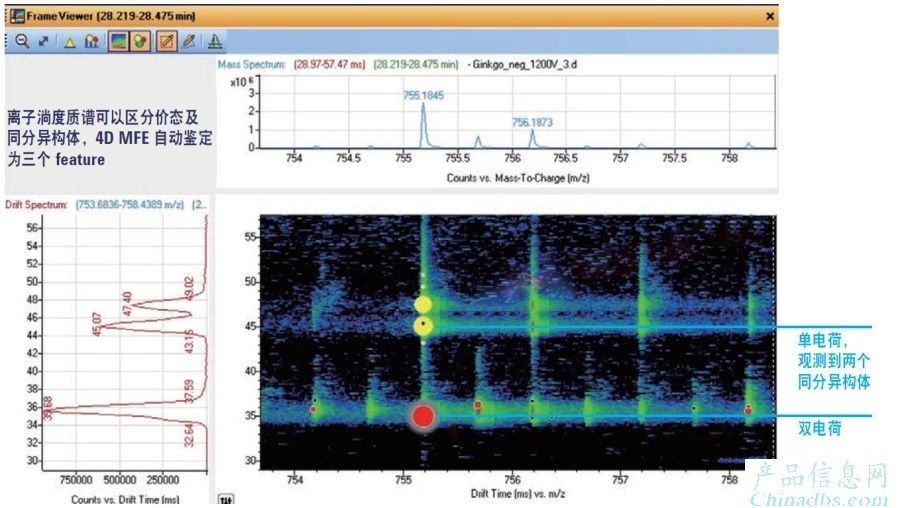Image resolution: width=900 pixels, height=508 pixels.
Task: Close the Frame Viewer panel
Action: pyautogui.click(x=770, y=16)
